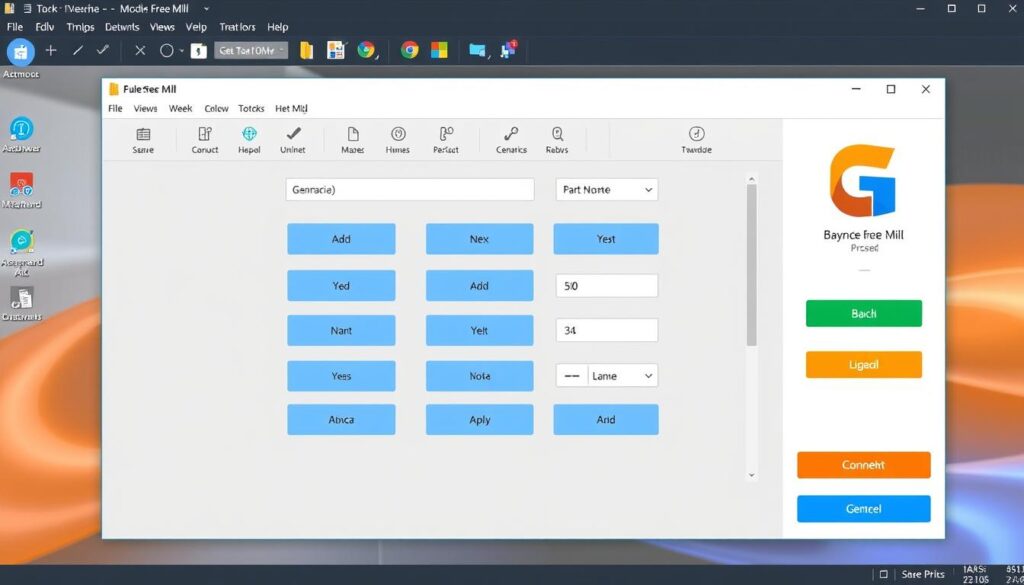
Task: Click the Aply button
Action: point(479,420)
